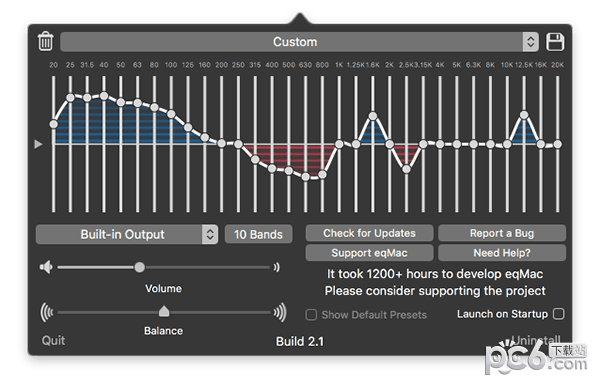
Task: Open the Need Help? link
Action: click(x=502, y=253)
